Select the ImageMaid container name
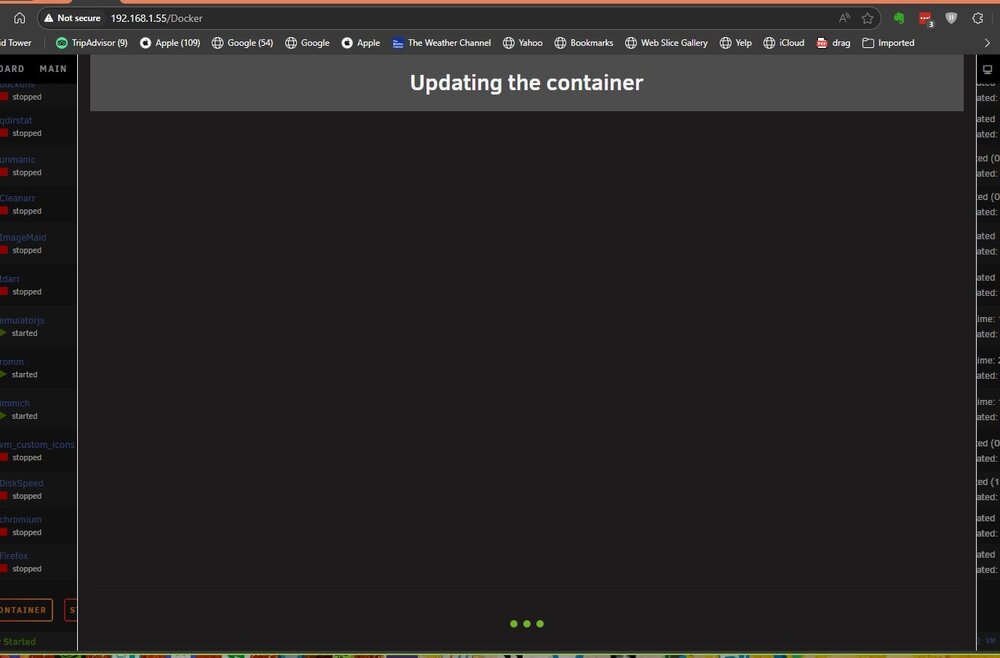This screenshot has height=658, width=1000. pyautogui.click(x=23, y=237)
